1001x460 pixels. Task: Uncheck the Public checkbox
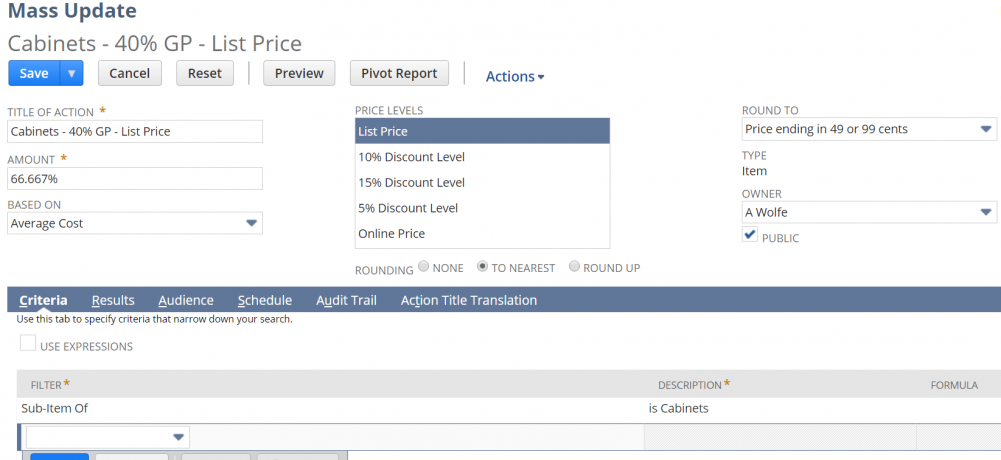749,234
